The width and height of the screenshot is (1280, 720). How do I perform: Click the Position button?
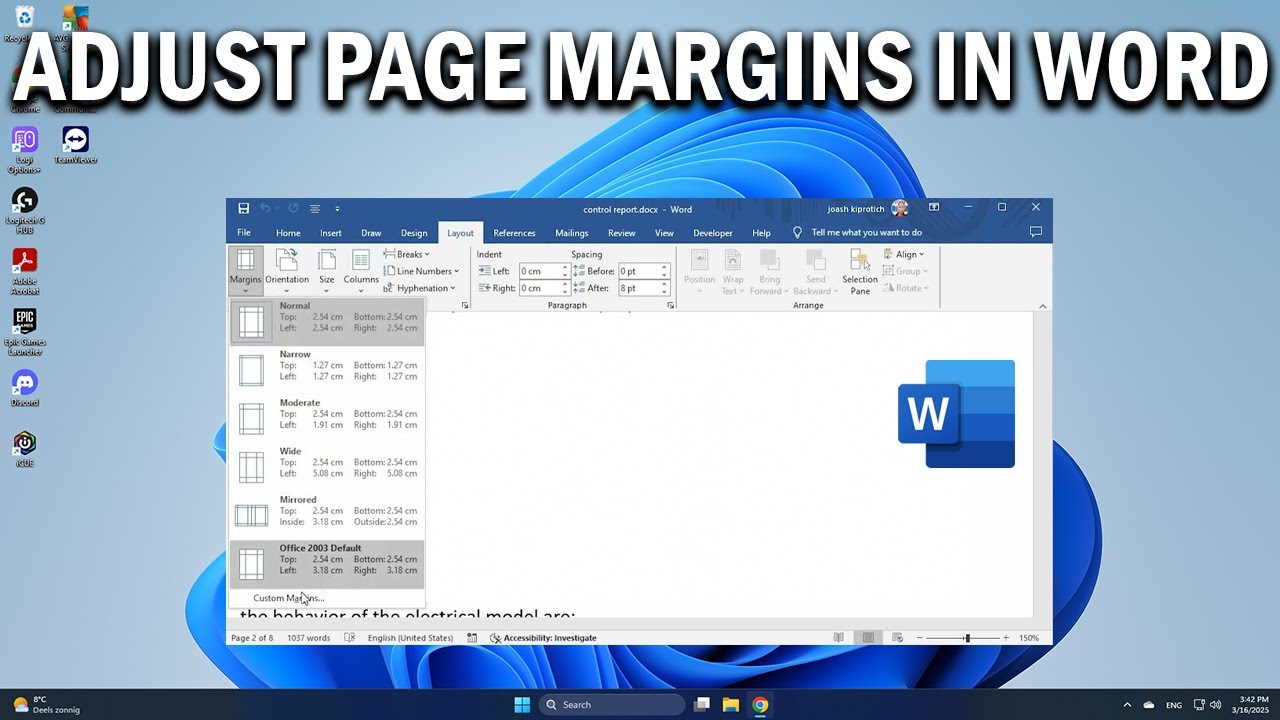tap(700, 272)
